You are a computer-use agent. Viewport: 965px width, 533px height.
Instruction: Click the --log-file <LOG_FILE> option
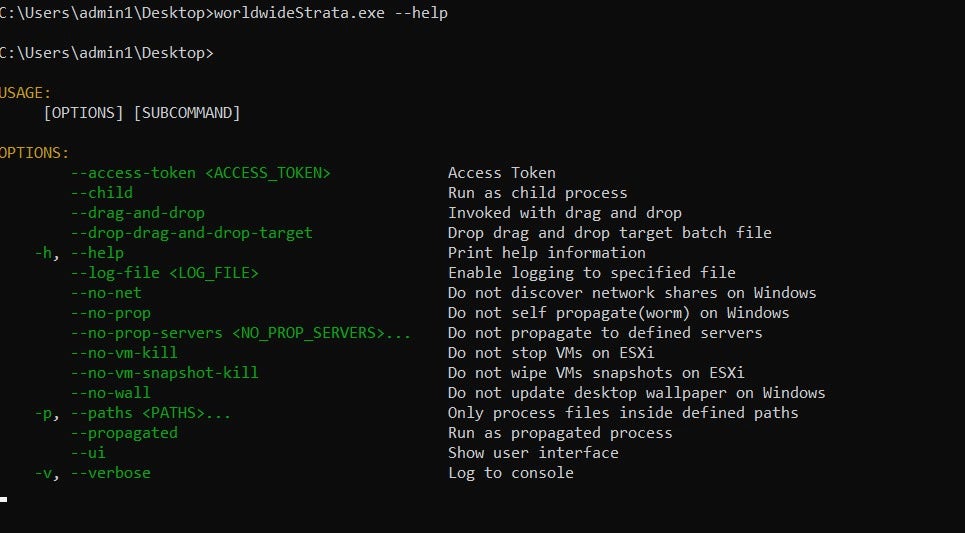165,273
